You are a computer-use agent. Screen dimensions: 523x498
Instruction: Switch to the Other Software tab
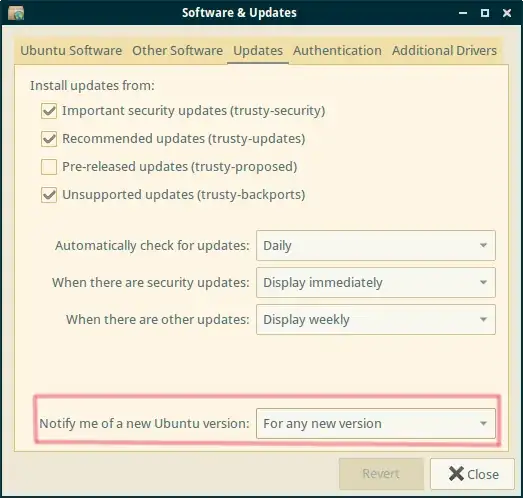coord(177,51)
